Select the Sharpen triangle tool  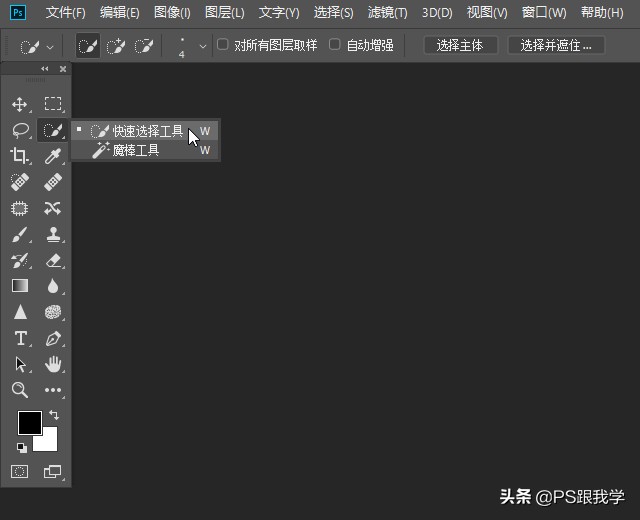[x=20, y=312]
